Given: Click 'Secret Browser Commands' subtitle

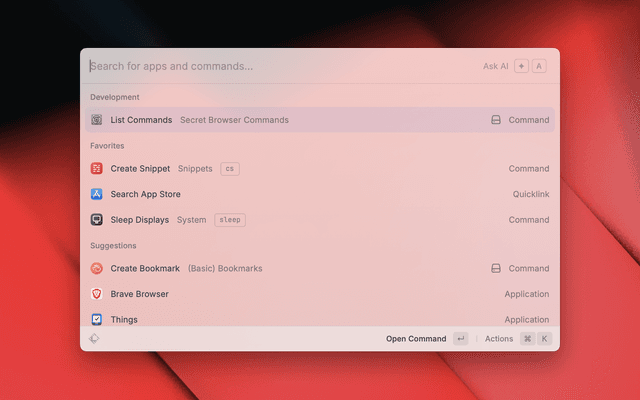Looking at the screenshot, I should pos(234,120).
